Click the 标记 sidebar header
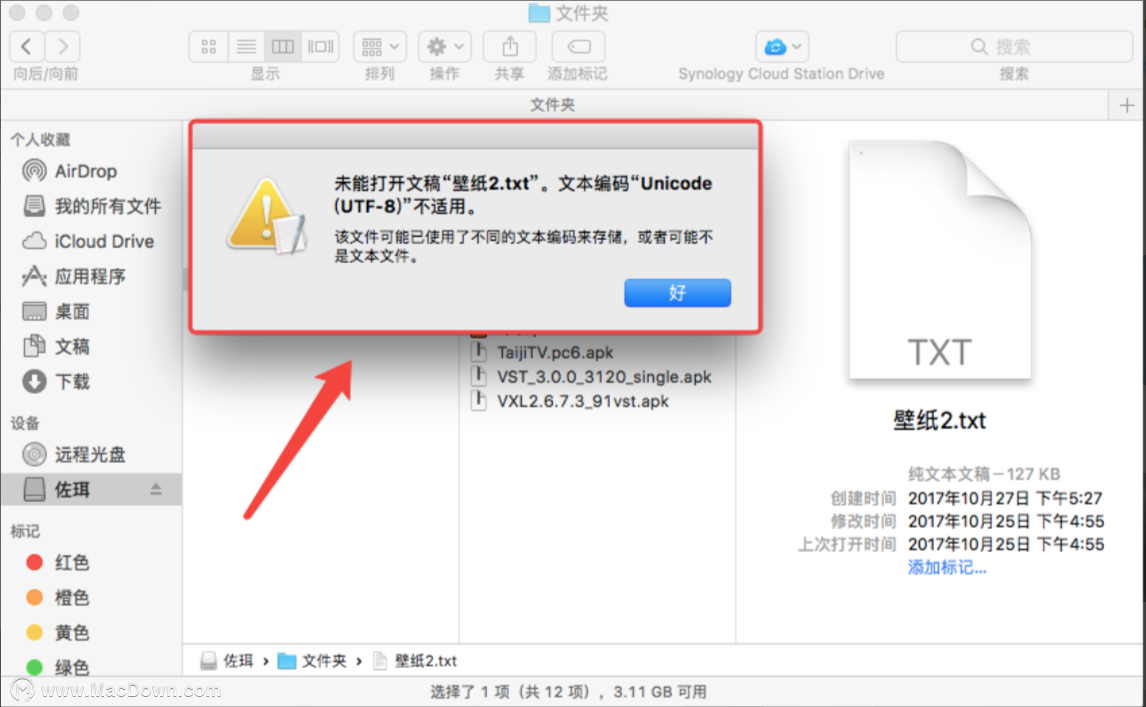The height and width of the screenshot is (707, 1146). 25,532
